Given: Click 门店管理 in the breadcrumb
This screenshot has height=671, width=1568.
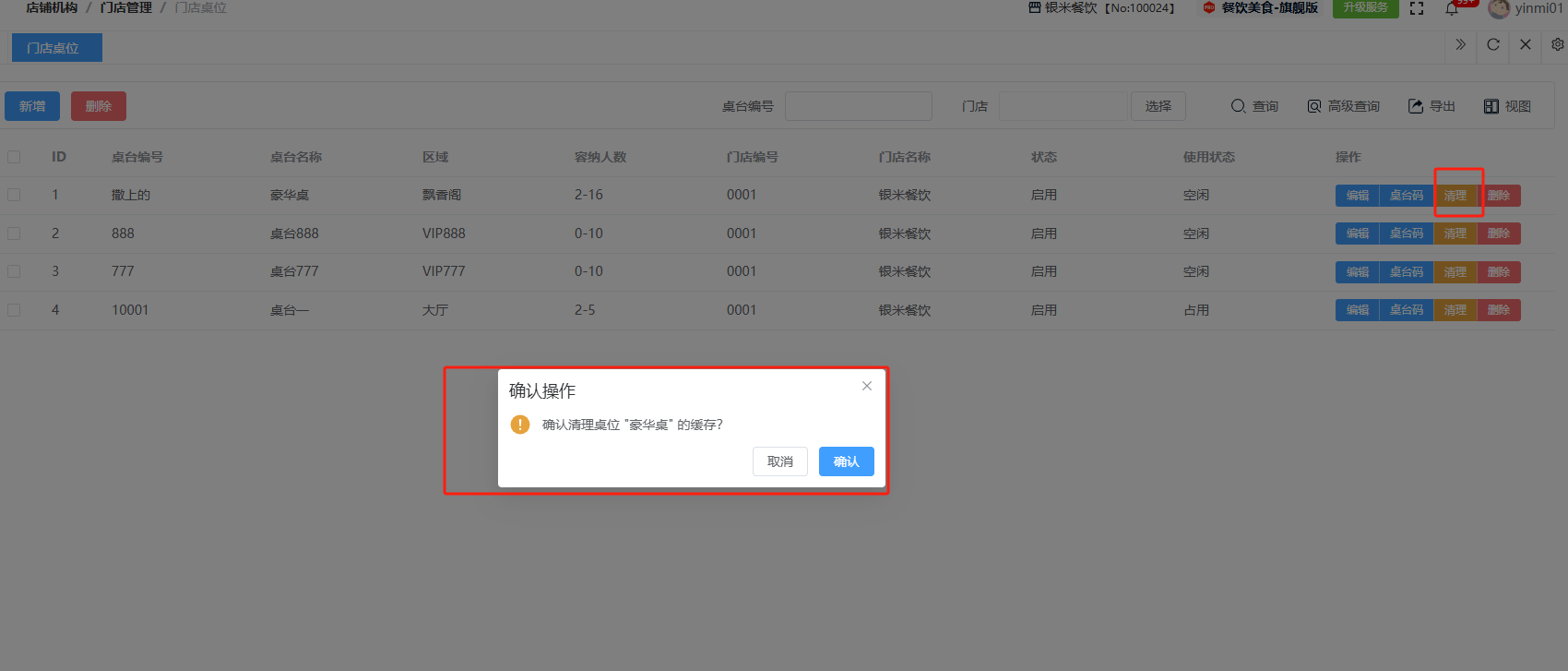Looking at the screenshot, I should click(125, 7).
